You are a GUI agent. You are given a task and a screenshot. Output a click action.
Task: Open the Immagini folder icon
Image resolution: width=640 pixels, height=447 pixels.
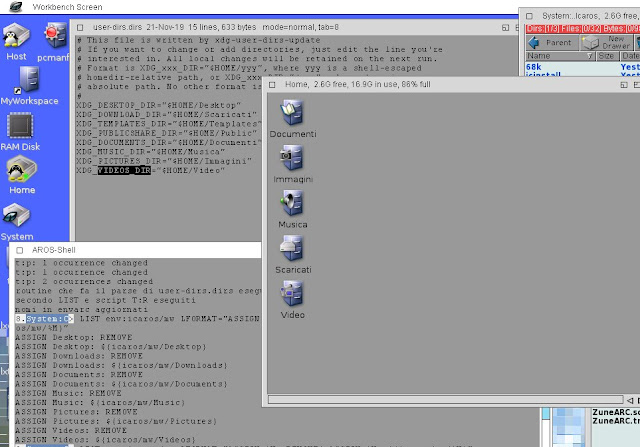click(293, 164)
